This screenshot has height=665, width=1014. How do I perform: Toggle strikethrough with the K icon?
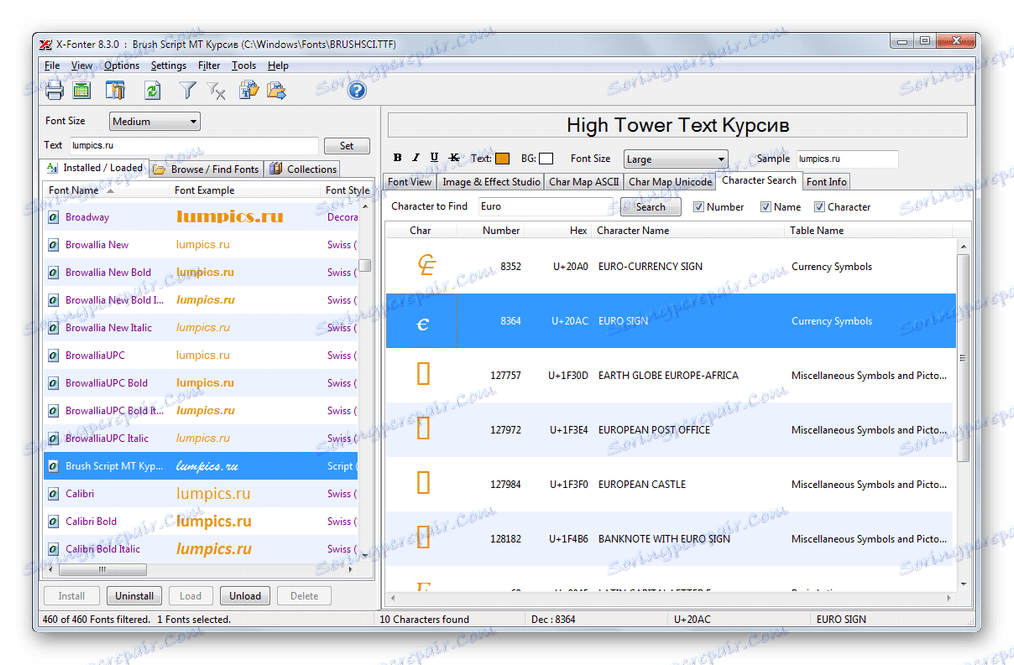tap(454, 157)
